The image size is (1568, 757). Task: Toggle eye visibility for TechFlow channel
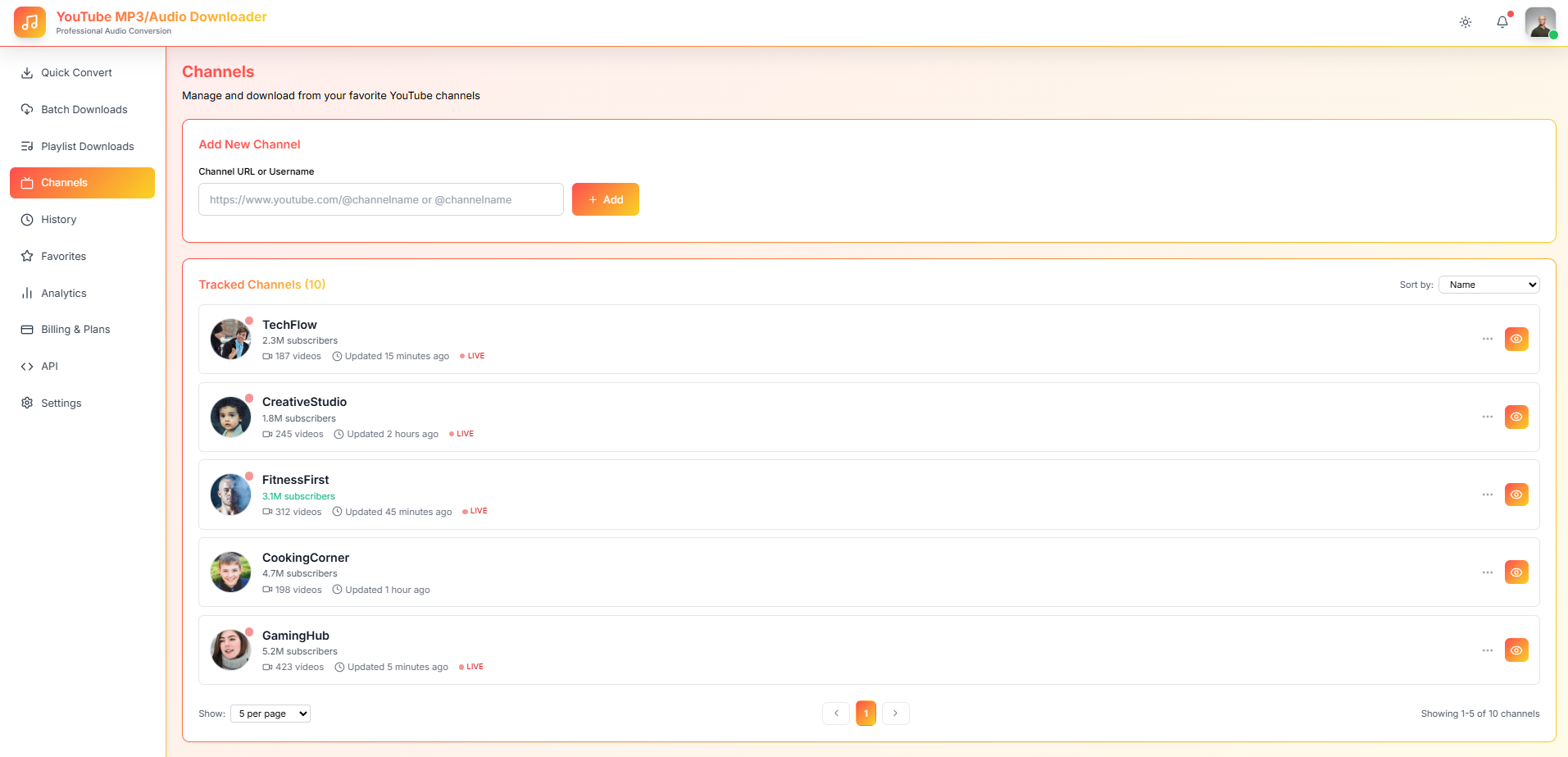(x=1516, y=340)
